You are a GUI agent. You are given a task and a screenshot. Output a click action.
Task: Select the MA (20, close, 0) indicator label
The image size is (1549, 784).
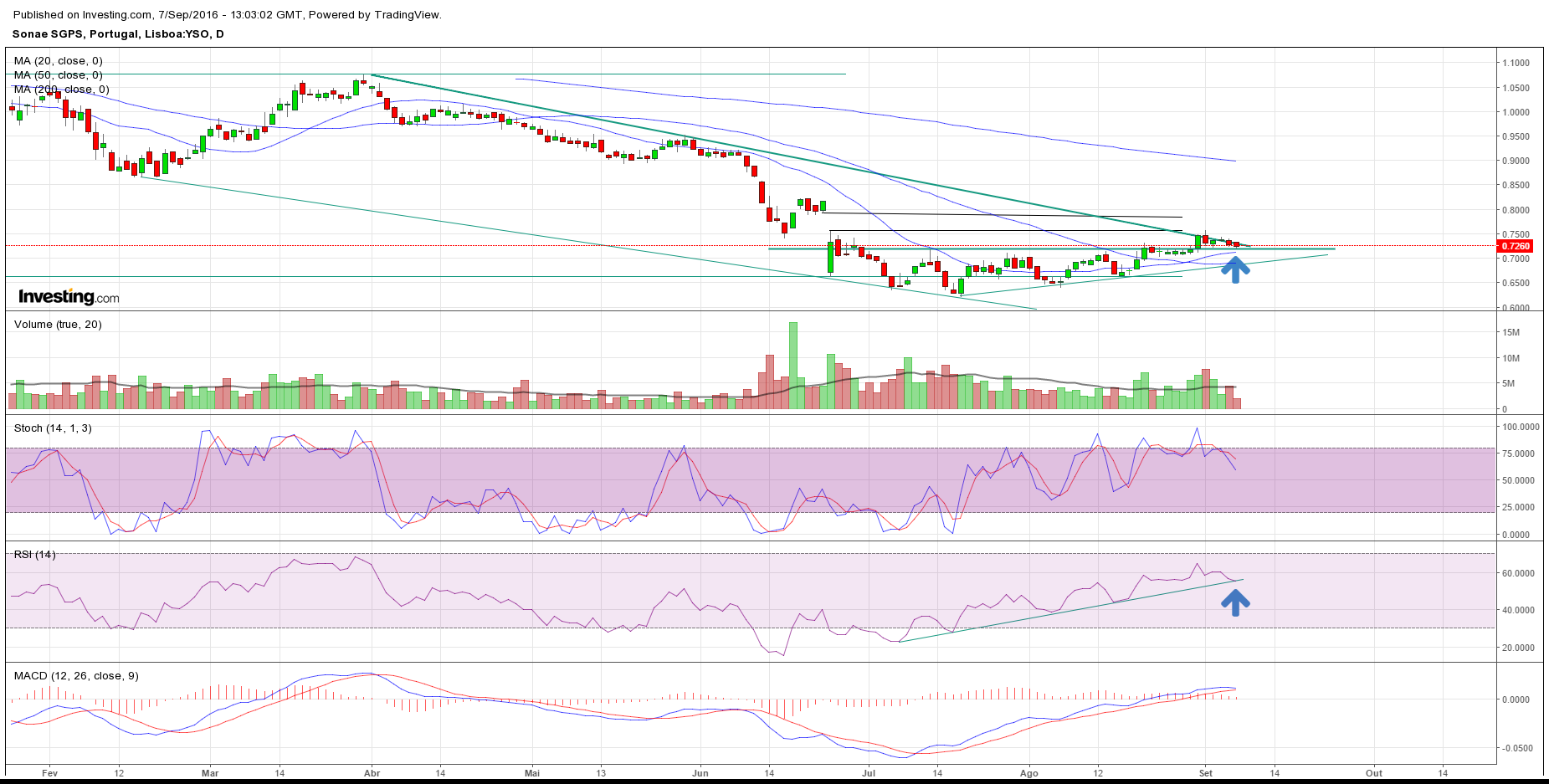click(59, 61)
